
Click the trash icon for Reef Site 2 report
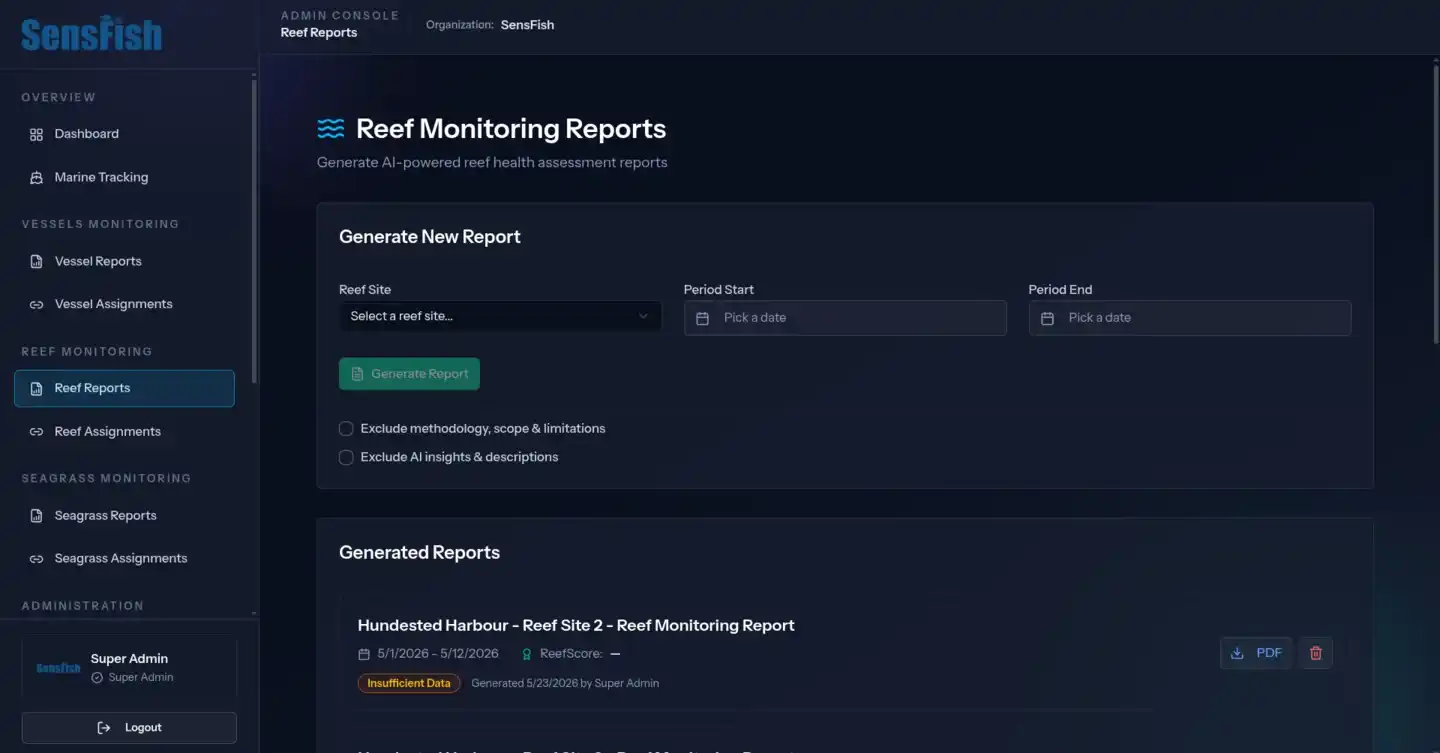(1316, 653)
